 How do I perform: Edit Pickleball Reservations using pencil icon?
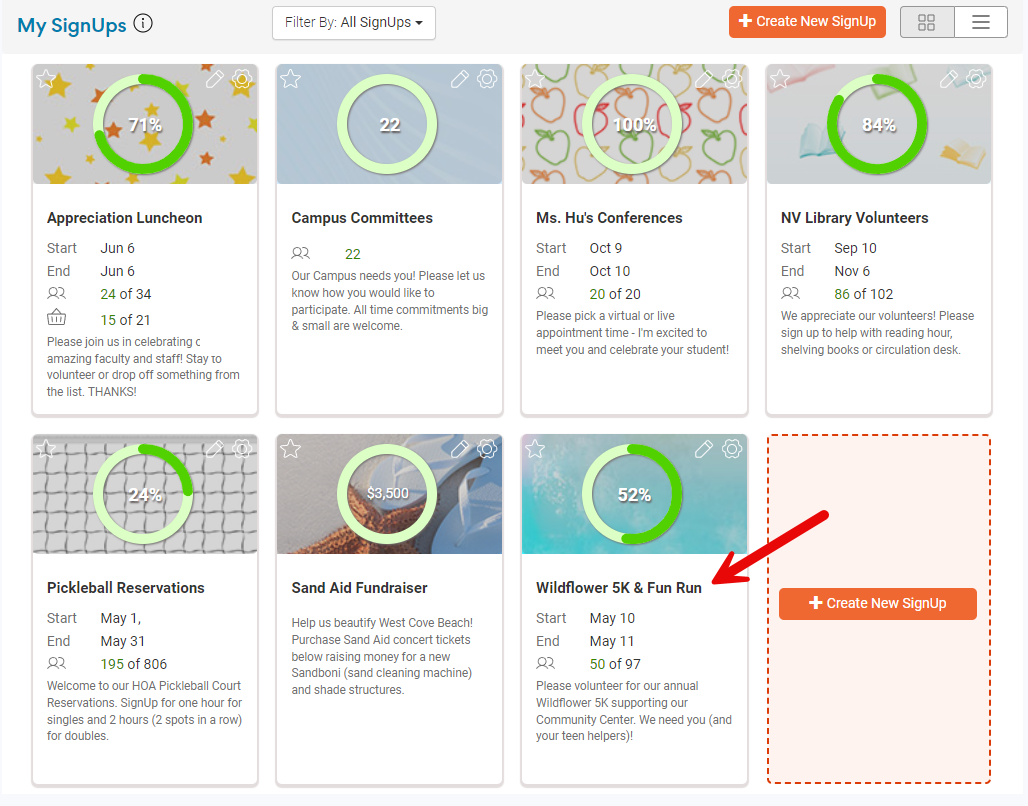pos(214,449)
